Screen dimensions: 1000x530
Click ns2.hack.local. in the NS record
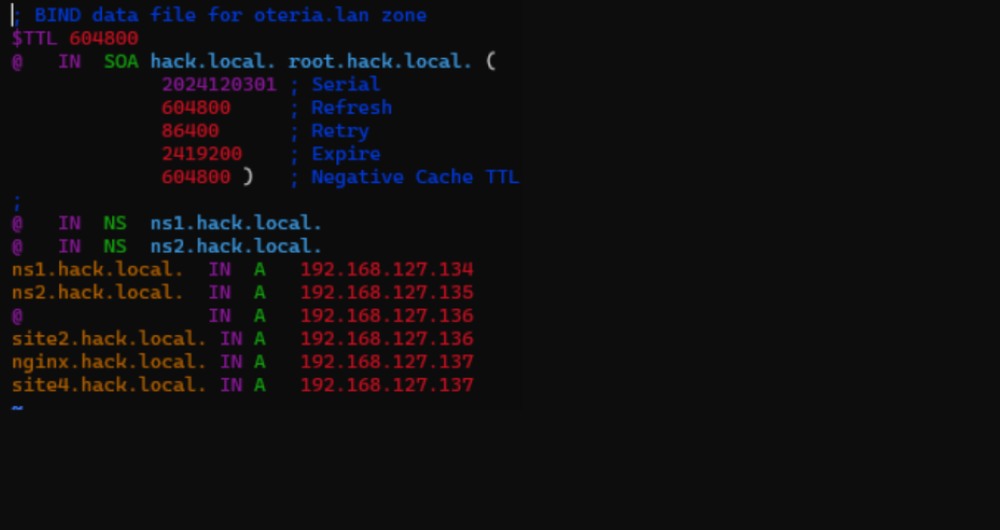236,246
